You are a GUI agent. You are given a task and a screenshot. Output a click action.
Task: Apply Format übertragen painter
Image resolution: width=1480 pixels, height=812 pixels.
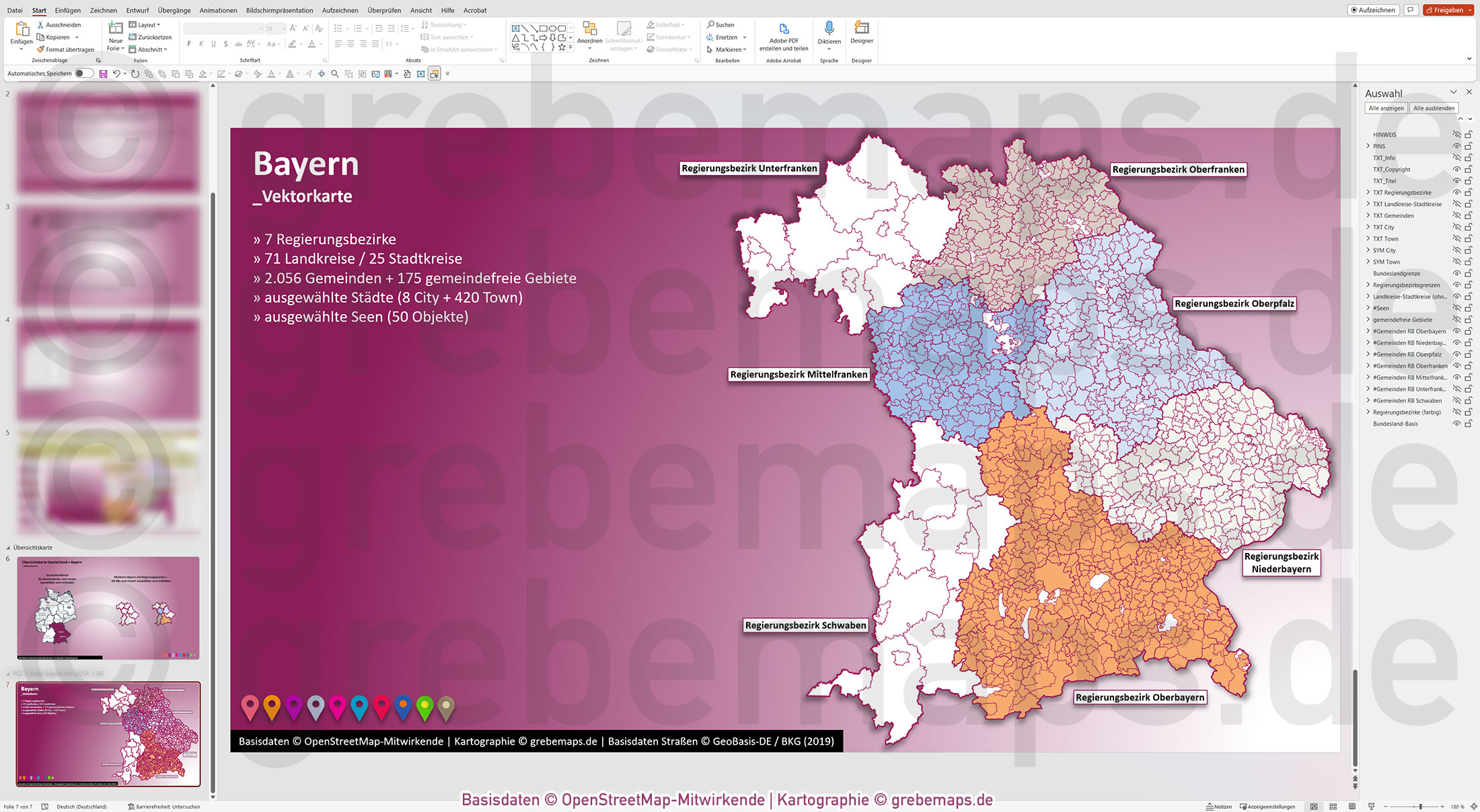tap(65, 49)
